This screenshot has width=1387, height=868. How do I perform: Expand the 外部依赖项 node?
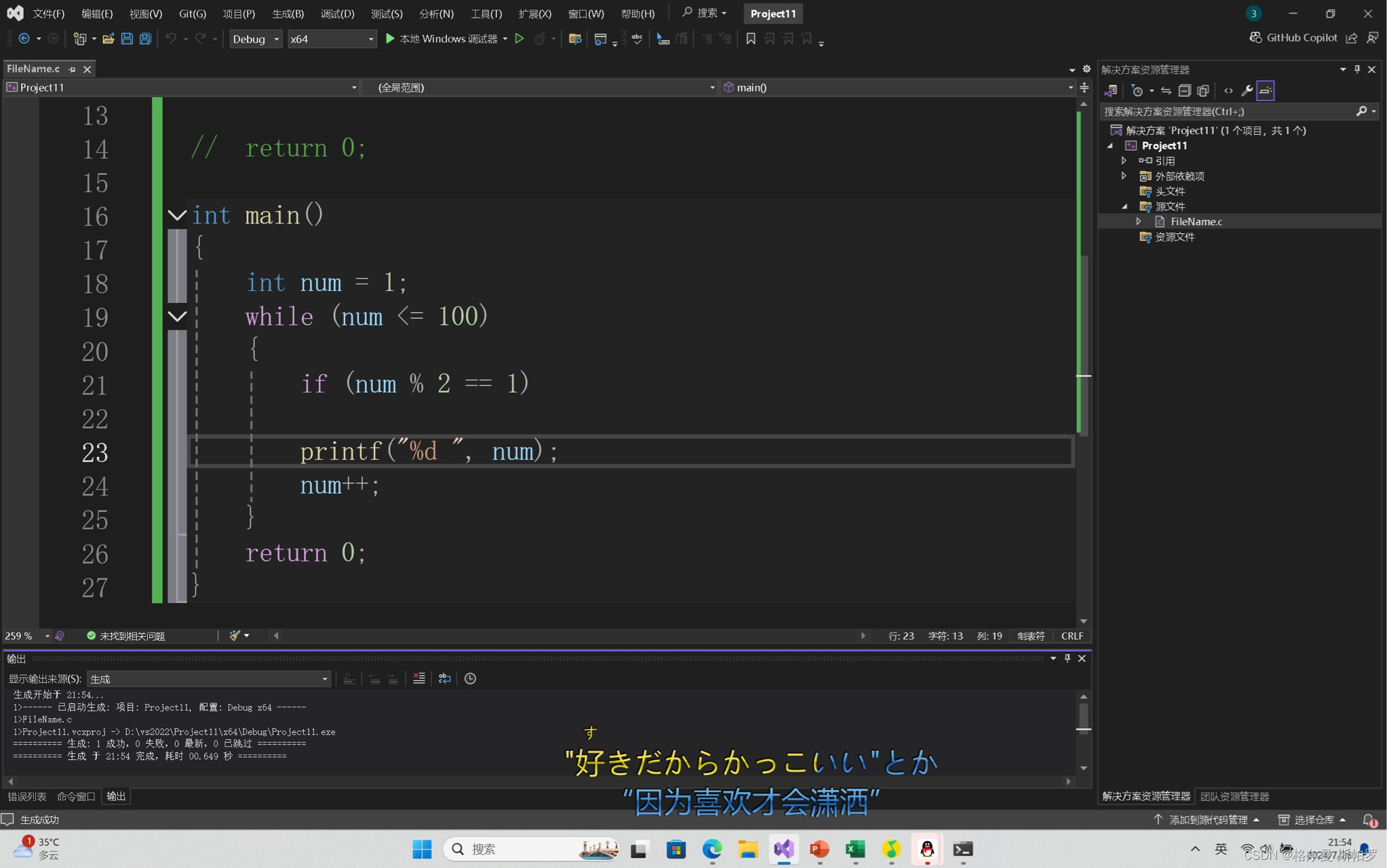pyautogui.click(x=1125, y=176)
